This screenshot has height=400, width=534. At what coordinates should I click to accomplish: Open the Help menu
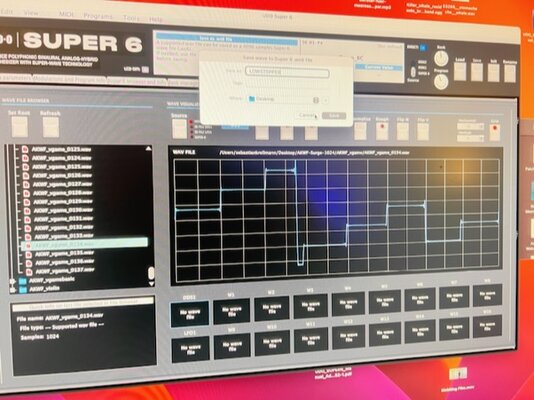coord(156,19)
